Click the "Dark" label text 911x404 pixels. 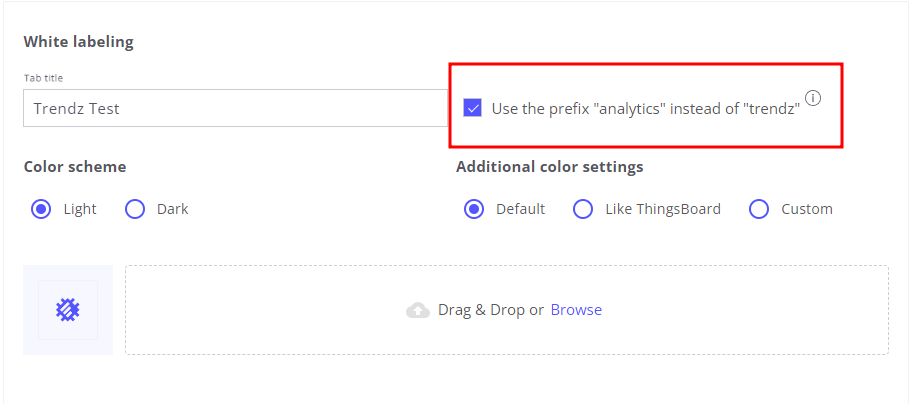172,209
